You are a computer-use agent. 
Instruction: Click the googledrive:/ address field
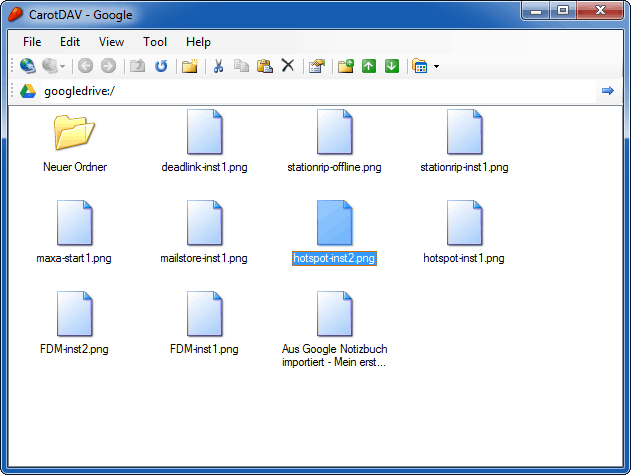point(300,91)
